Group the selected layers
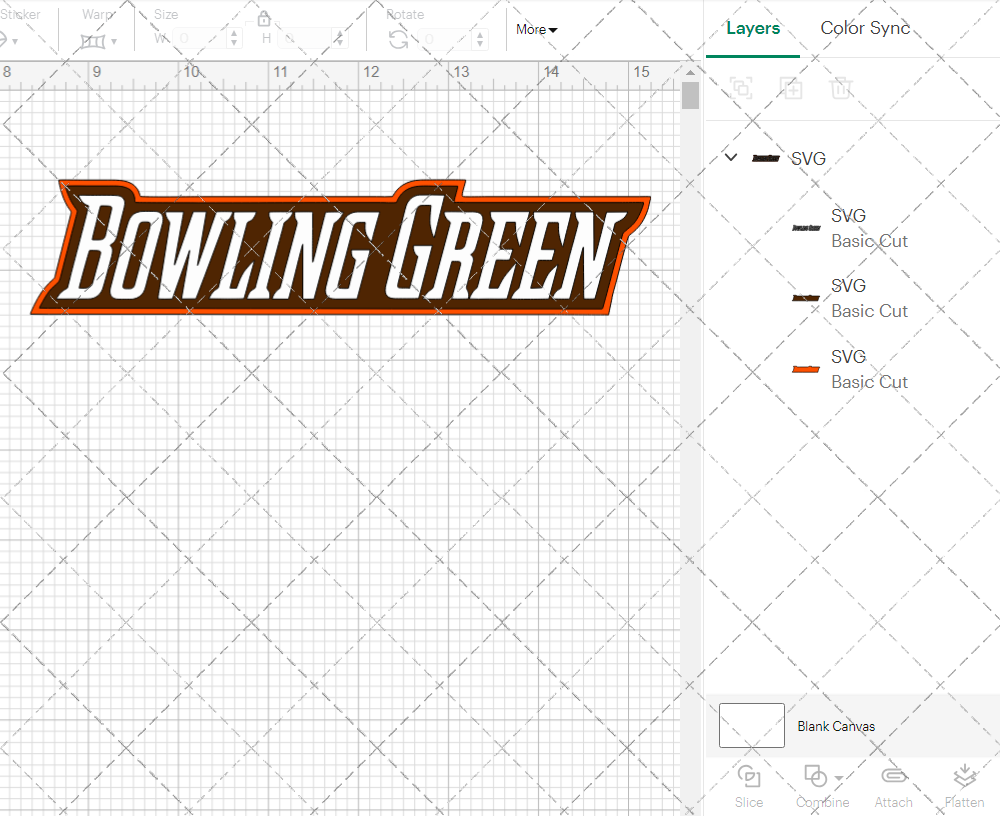The height and width of the screenshot is (816, 1000). 741,88
